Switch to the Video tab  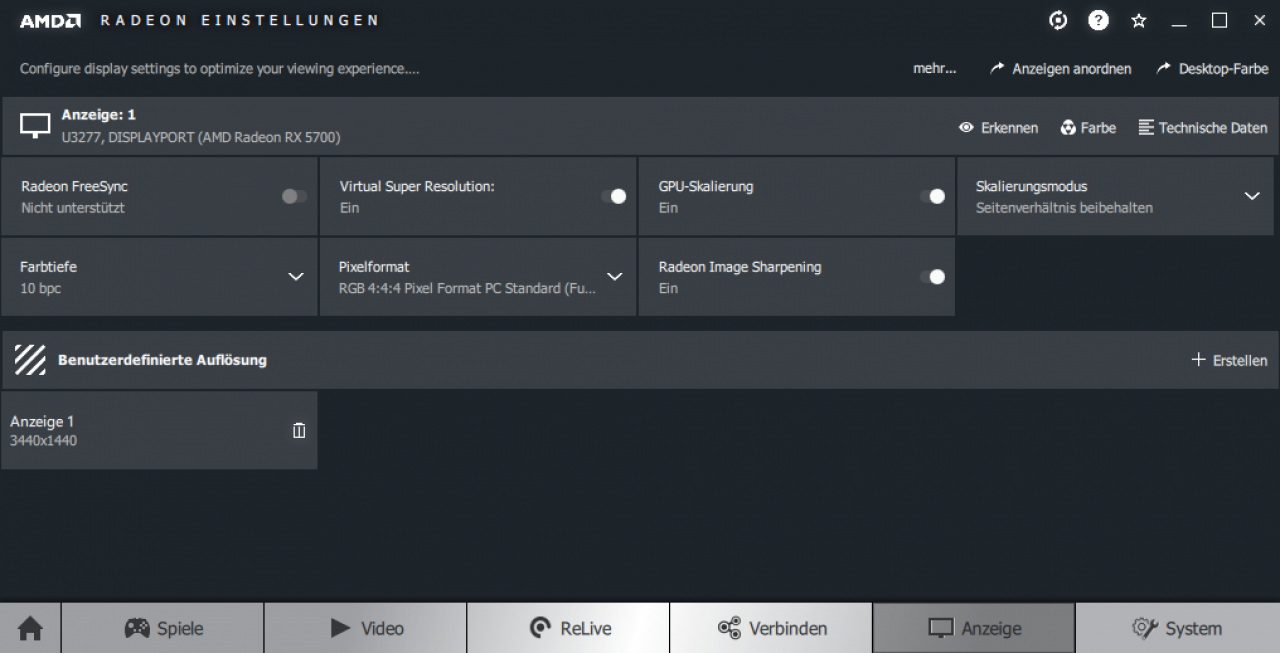click(366, 628)
